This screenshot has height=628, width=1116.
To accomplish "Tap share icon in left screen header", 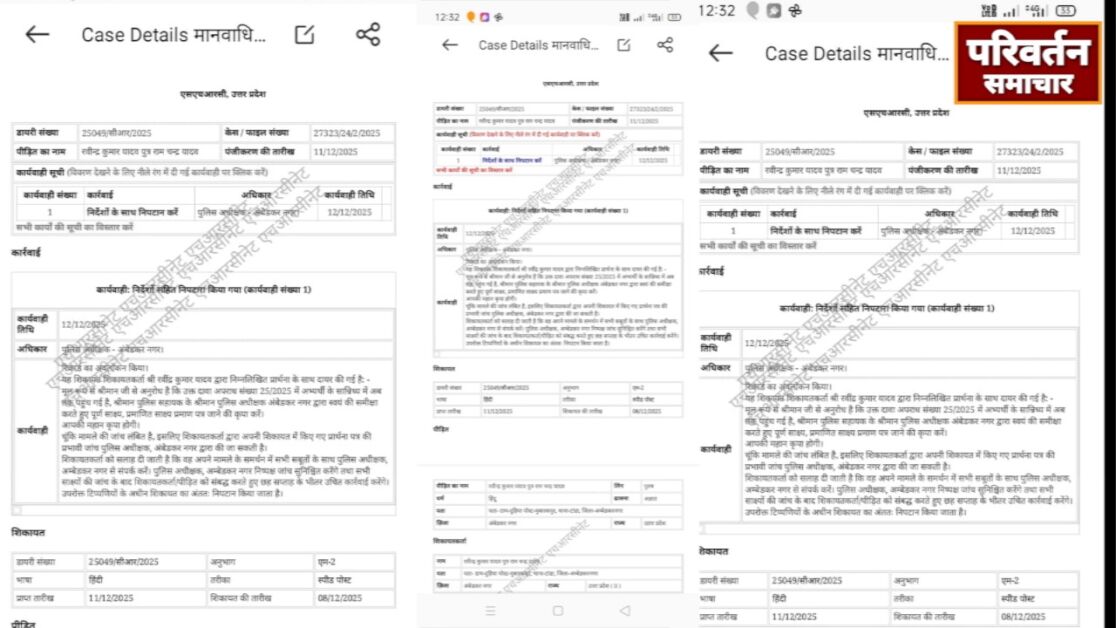I will 368,34.
